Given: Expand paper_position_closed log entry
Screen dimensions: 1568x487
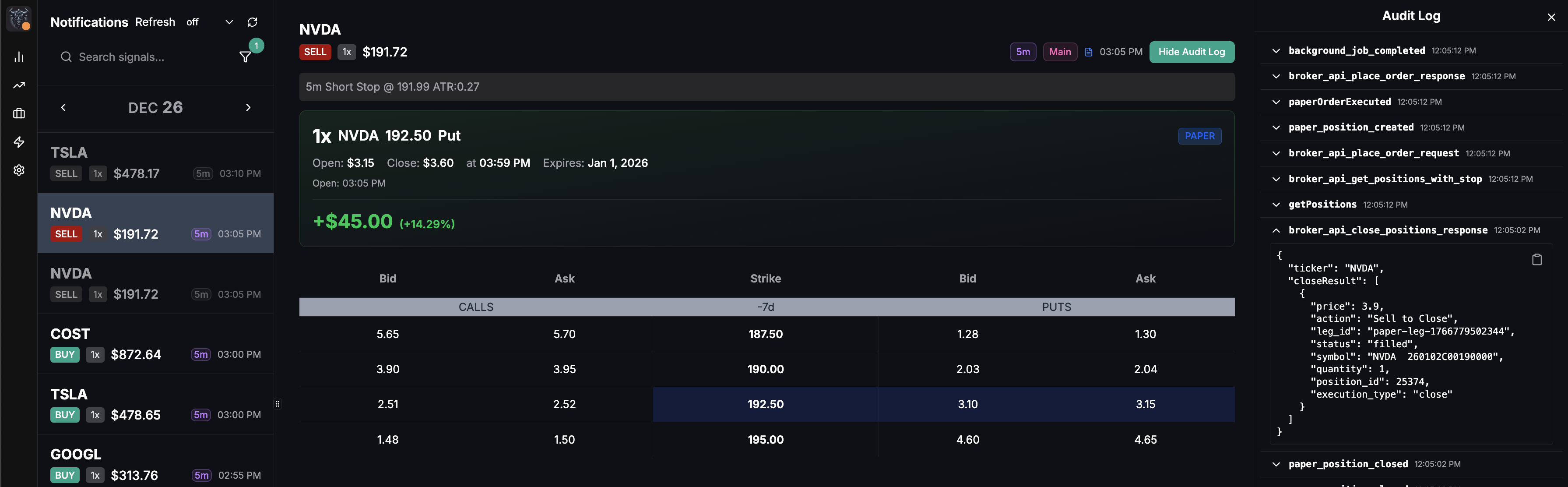Looking at the screenshot, I should [1411, 464].
